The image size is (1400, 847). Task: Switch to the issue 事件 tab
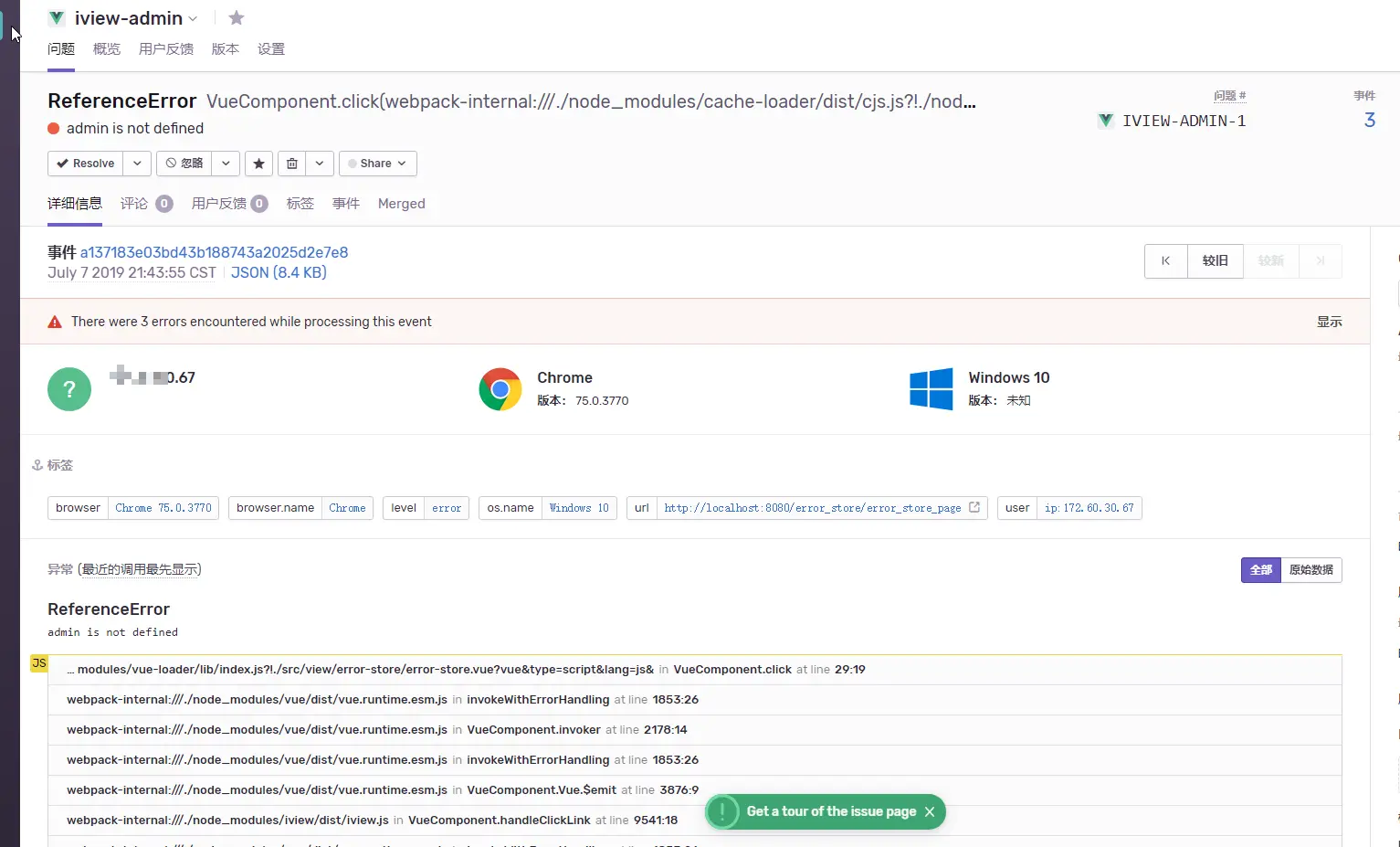pos(346,204)
